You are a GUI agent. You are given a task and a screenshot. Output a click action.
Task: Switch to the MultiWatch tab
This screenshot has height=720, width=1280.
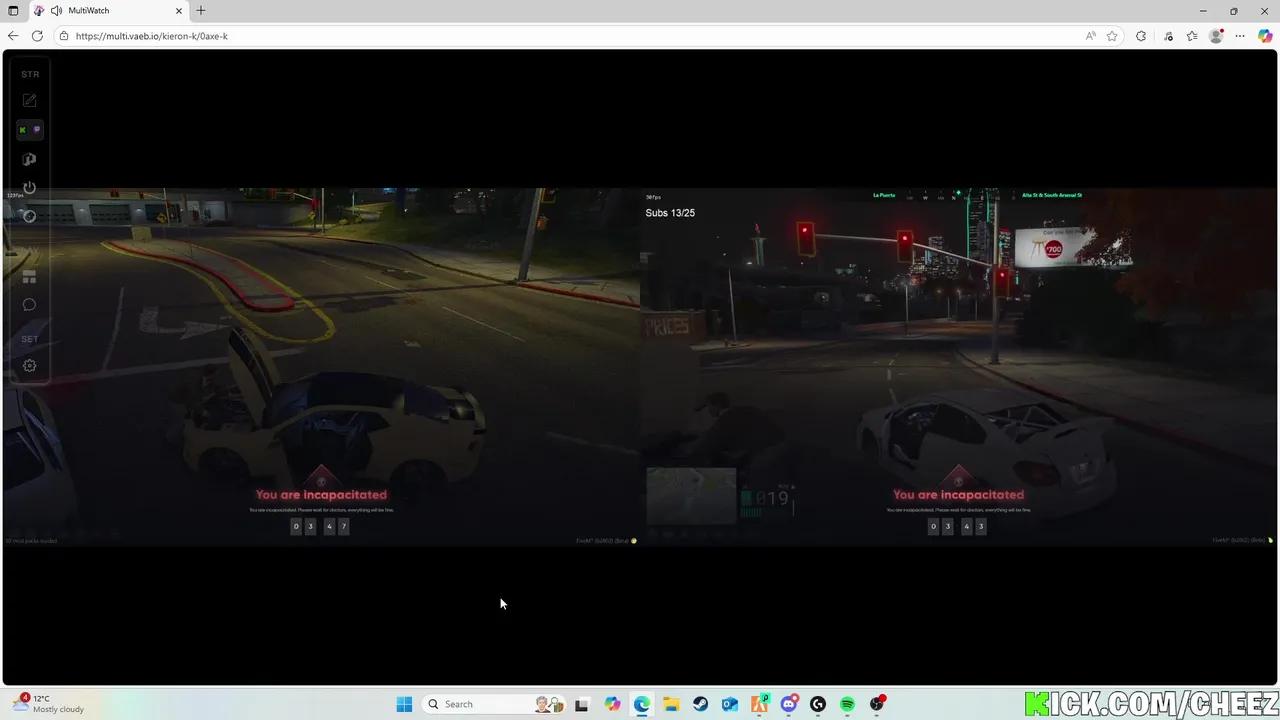click(107, 11)
